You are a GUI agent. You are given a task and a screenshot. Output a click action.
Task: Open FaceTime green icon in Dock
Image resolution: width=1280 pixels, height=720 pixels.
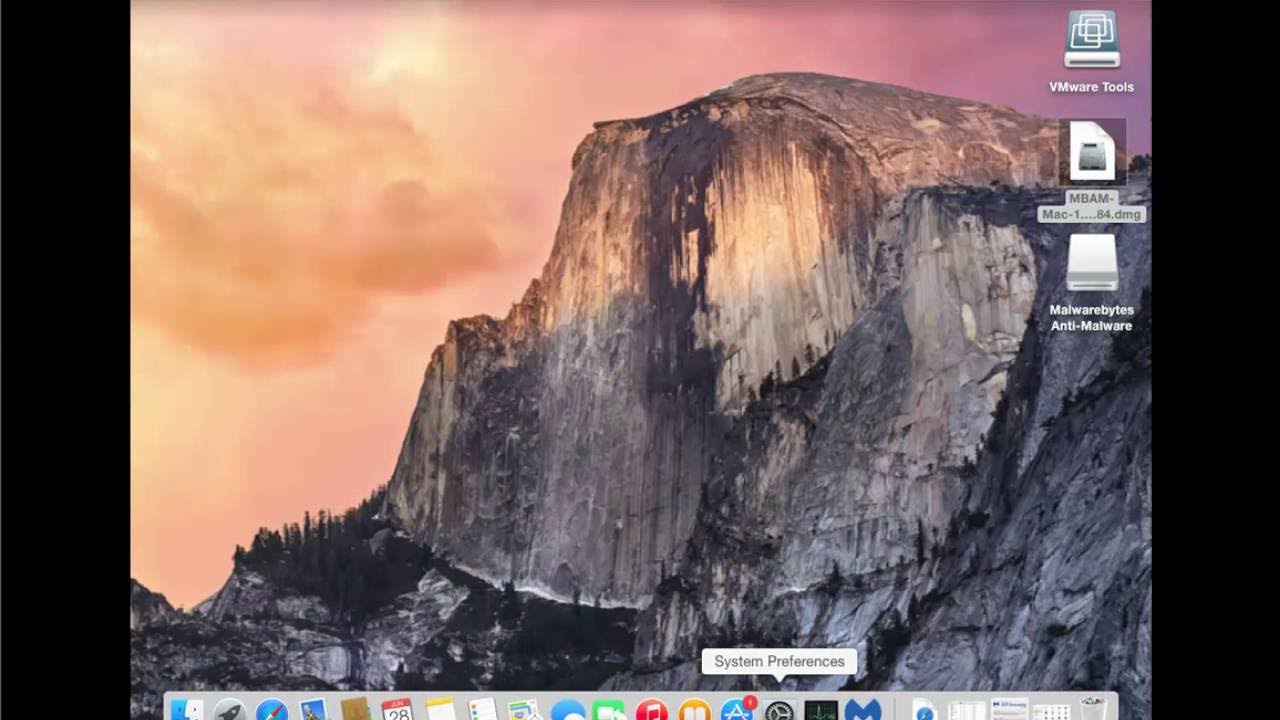click(x=608, y=709)
